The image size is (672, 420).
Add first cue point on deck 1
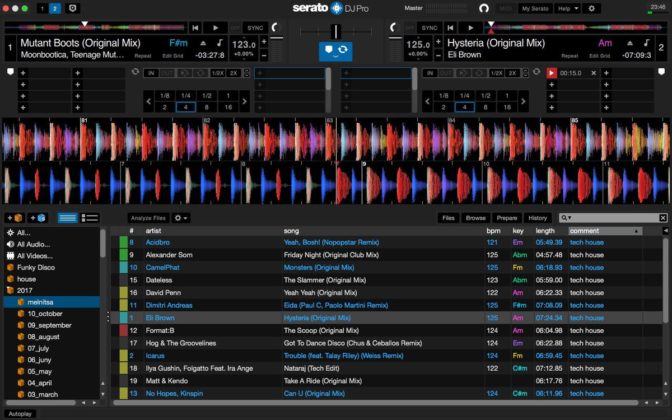pyautogui.click(x=23, y=73)
